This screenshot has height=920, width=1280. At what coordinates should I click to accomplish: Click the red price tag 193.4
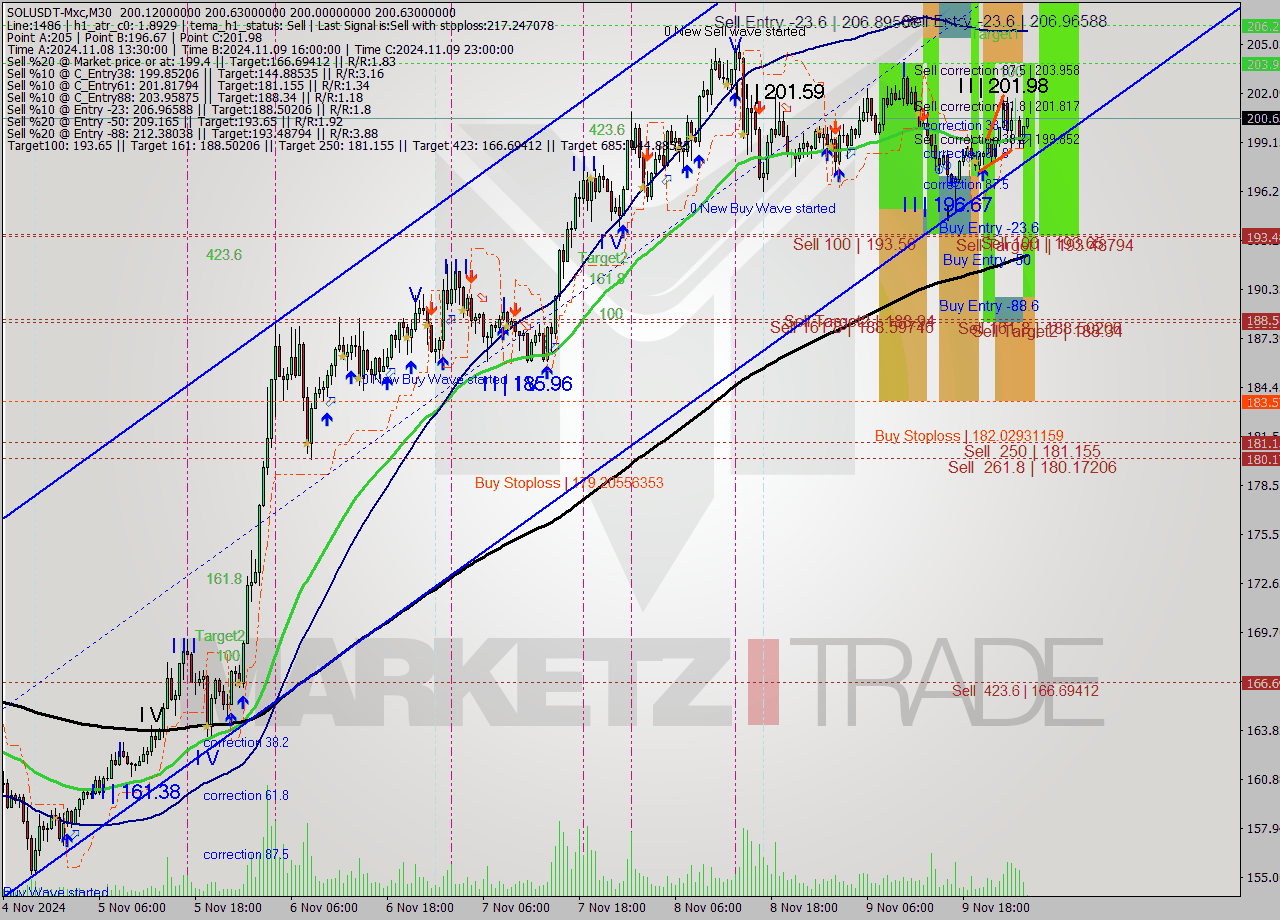point(1260,237)
